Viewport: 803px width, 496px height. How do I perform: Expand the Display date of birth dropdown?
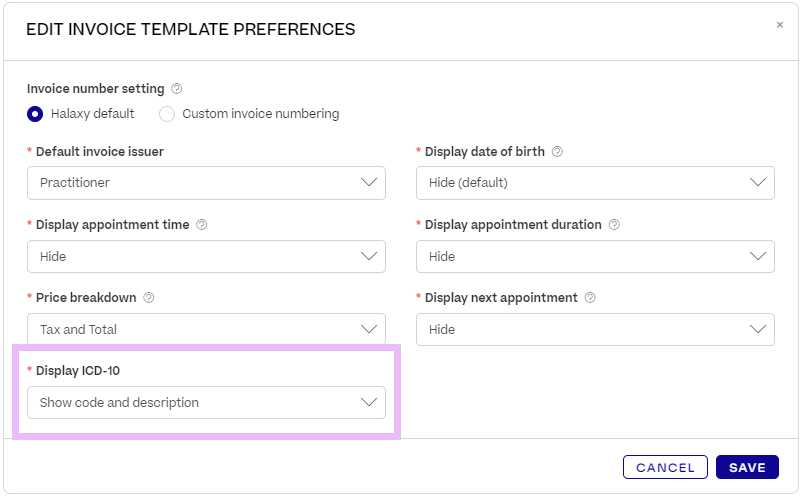[x=595, y=183]
